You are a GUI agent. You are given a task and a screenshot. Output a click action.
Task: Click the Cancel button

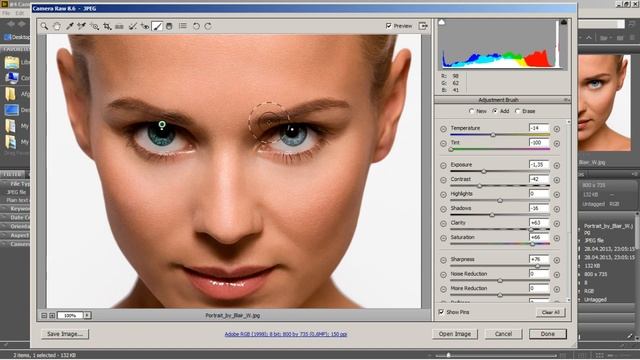tap(503, 334)
